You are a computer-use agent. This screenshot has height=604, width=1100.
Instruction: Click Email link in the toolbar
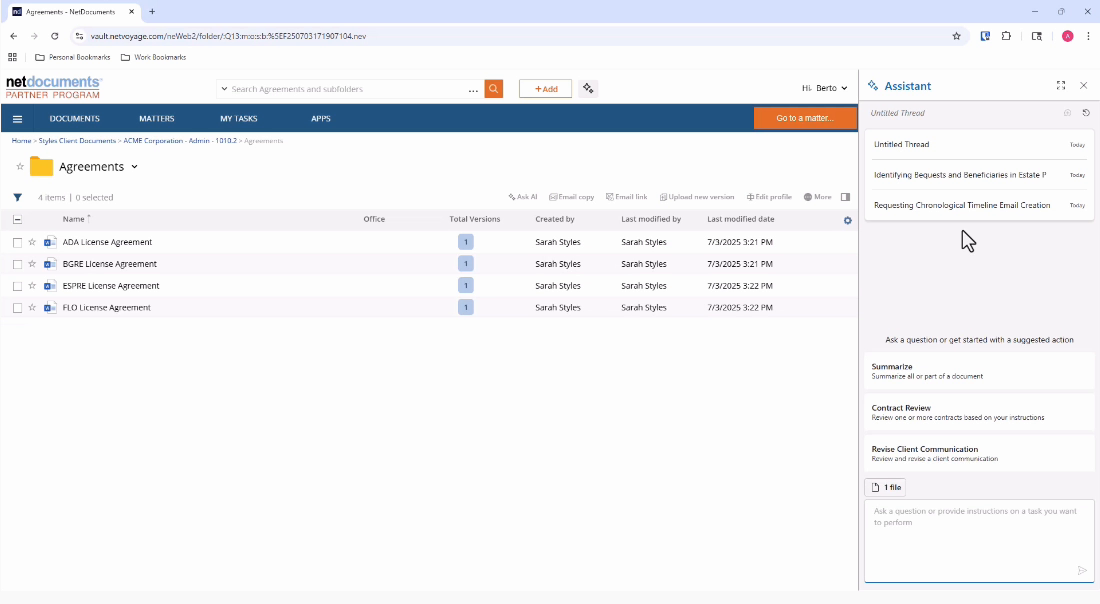626,197
